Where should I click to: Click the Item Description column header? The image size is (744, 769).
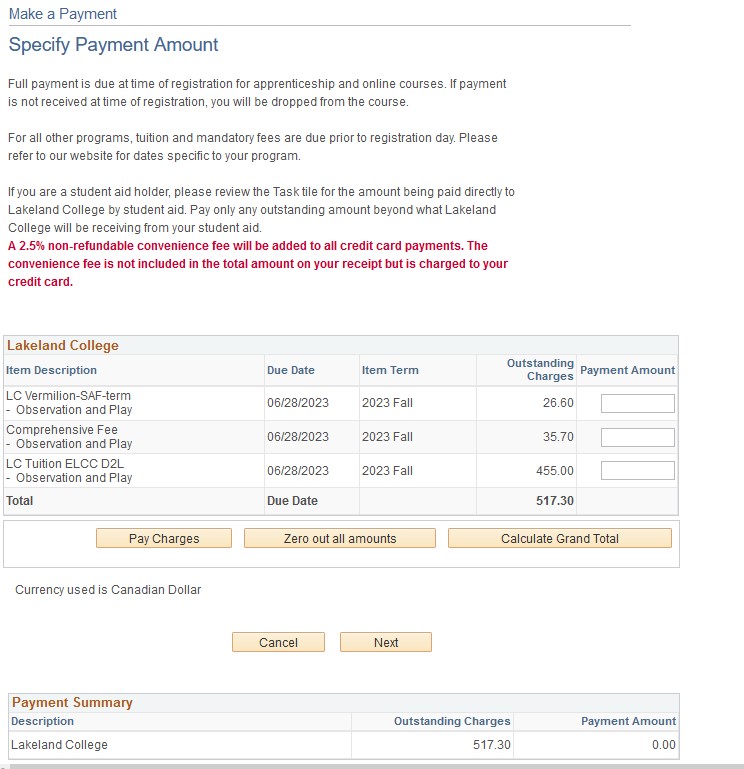(52, 370)
